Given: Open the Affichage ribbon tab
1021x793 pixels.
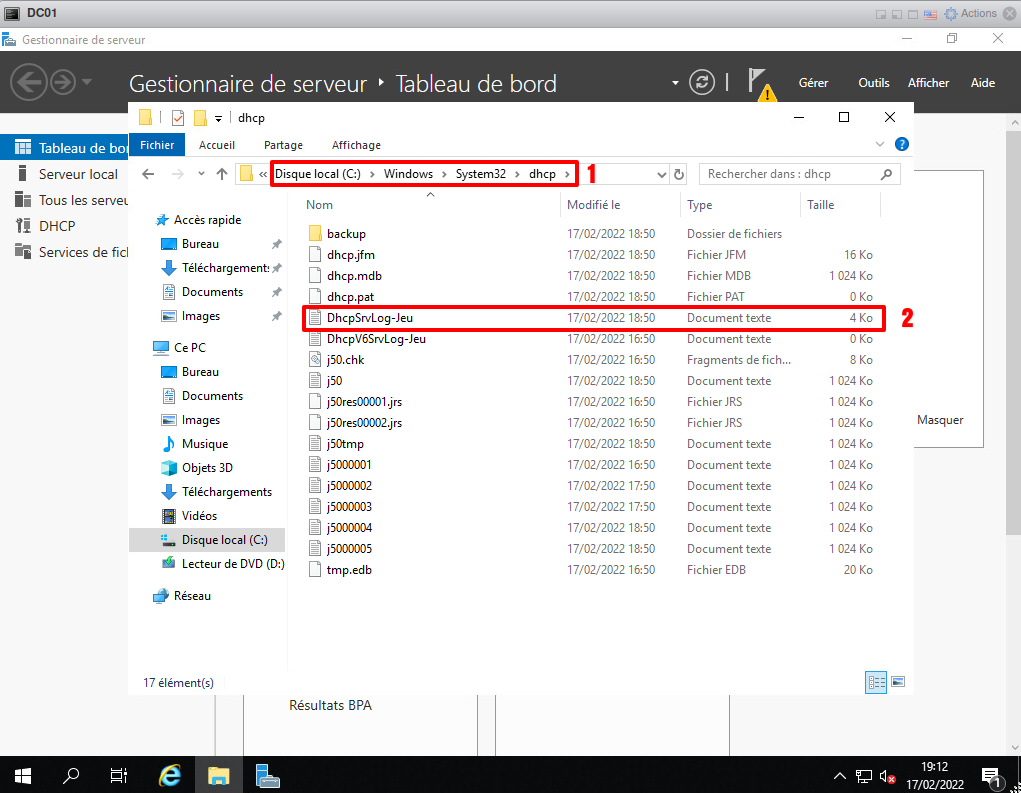Looking at the screenshot, I should [356, 145].
